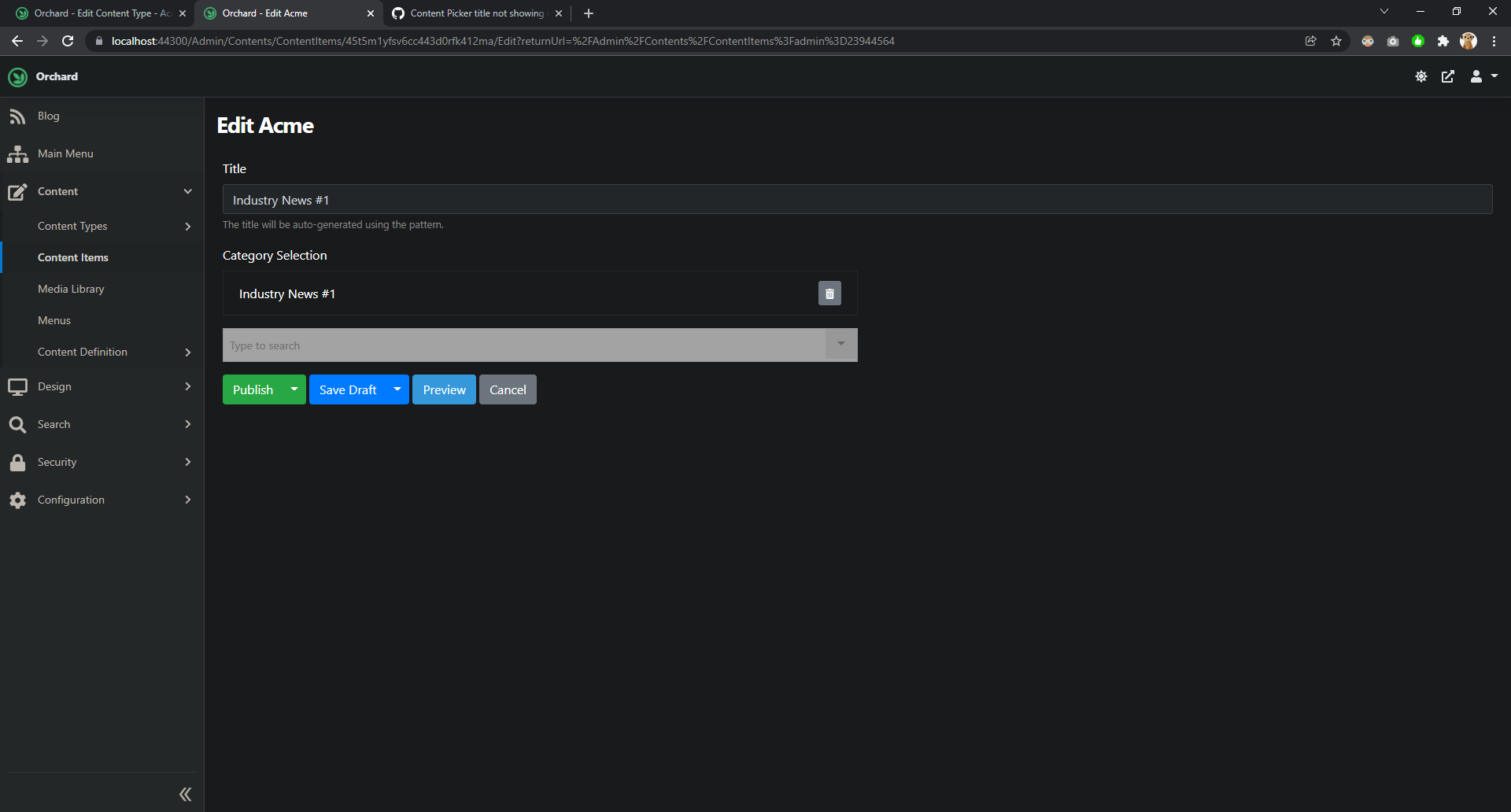The image size is (1511, 812).
Task: Click the Main Menu sitemap icon
Action: 17,154
